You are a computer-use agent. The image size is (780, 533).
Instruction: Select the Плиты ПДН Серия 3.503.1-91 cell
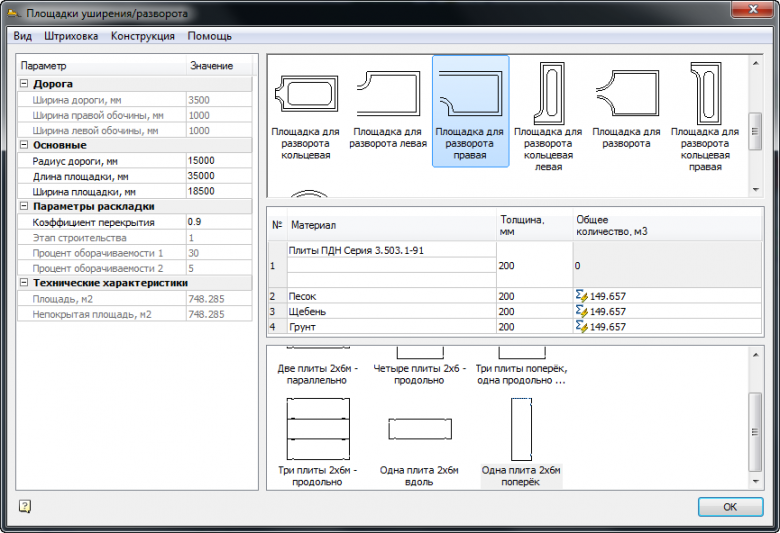pos(391,250)
